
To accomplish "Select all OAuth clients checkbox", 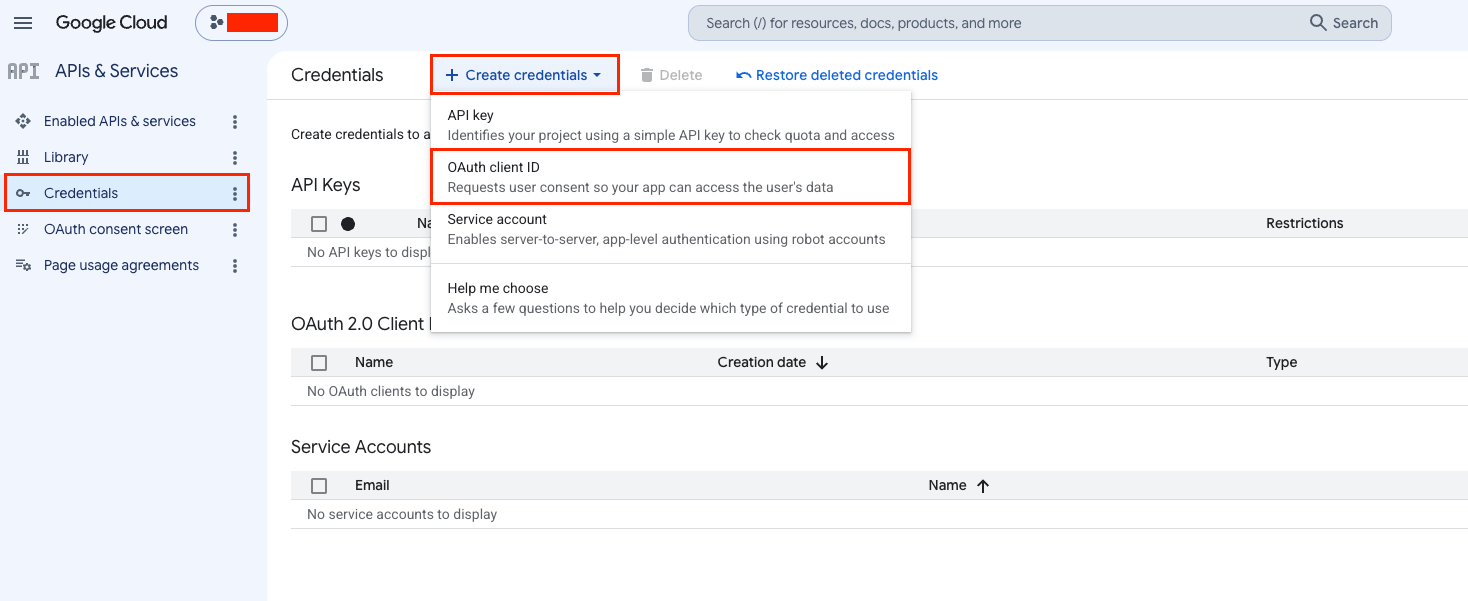I will pos(319,363).
